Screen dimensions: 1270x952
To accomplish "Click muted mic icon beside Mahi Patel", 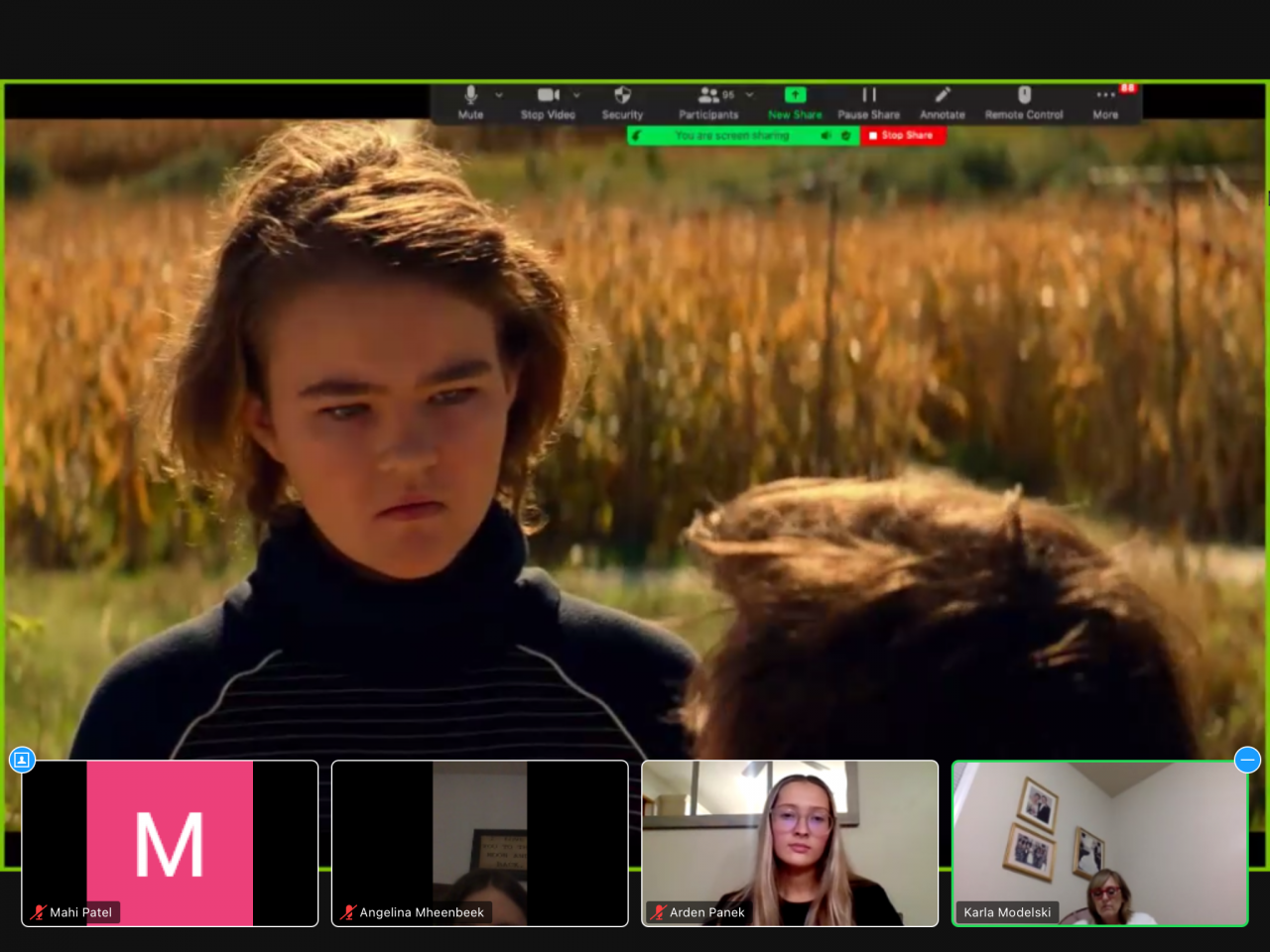I will 39,912.
